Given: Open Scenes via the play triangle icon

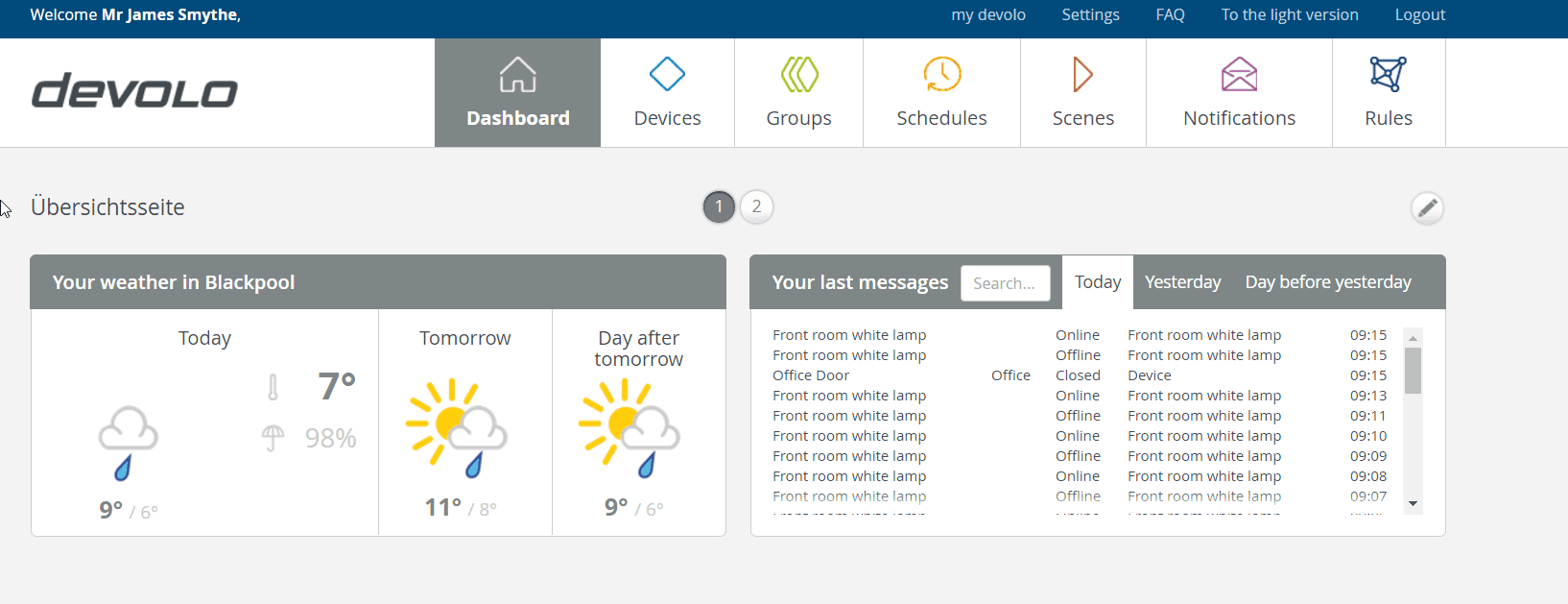Looking at the screenshot, I should pyautogui.click(x=1082, y=75).
